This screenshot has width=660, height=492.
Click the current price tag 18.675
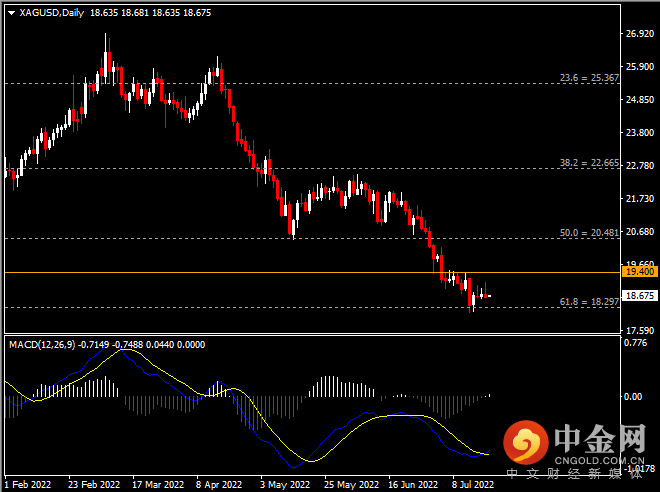640,296
